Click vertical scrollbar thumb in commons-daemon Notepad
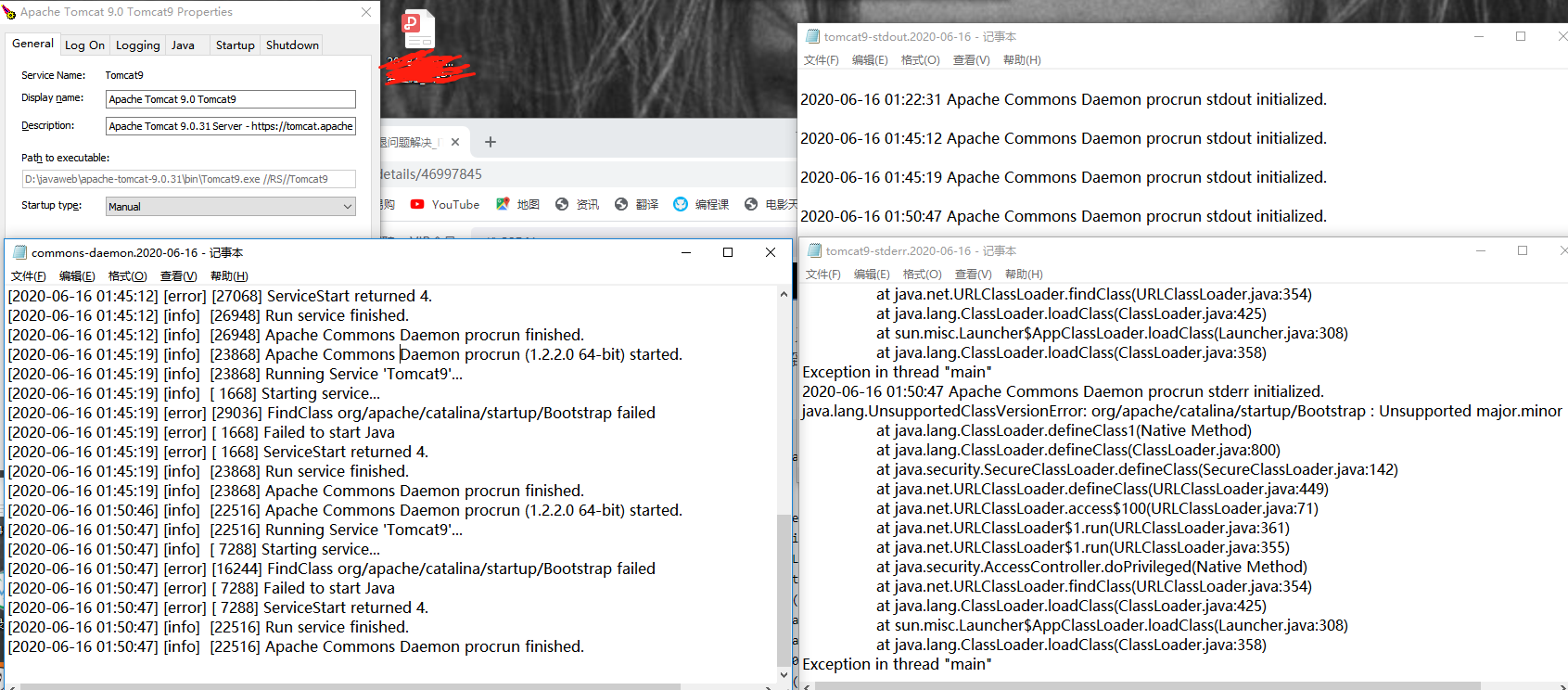The image size is (1568, 690). point(784,589)
